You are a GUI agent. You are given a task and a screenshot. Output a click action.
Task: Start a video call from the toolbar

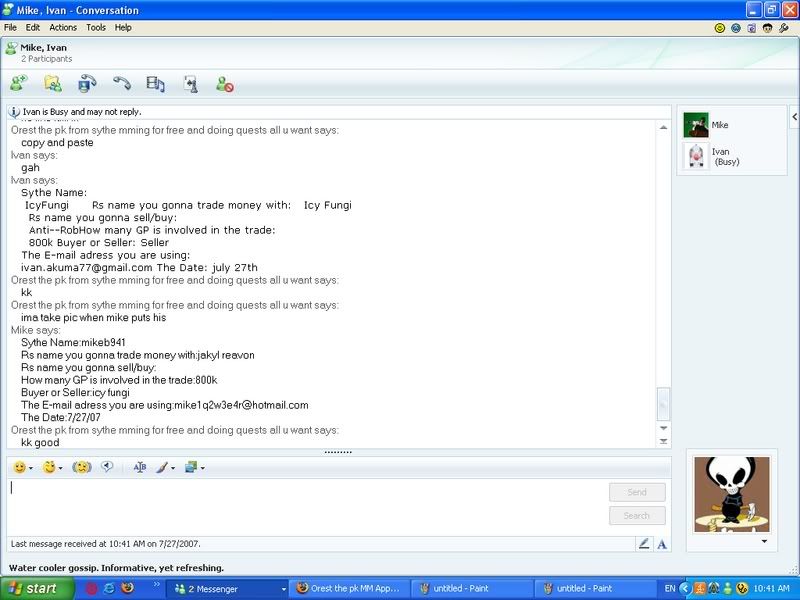pos(88,85)
